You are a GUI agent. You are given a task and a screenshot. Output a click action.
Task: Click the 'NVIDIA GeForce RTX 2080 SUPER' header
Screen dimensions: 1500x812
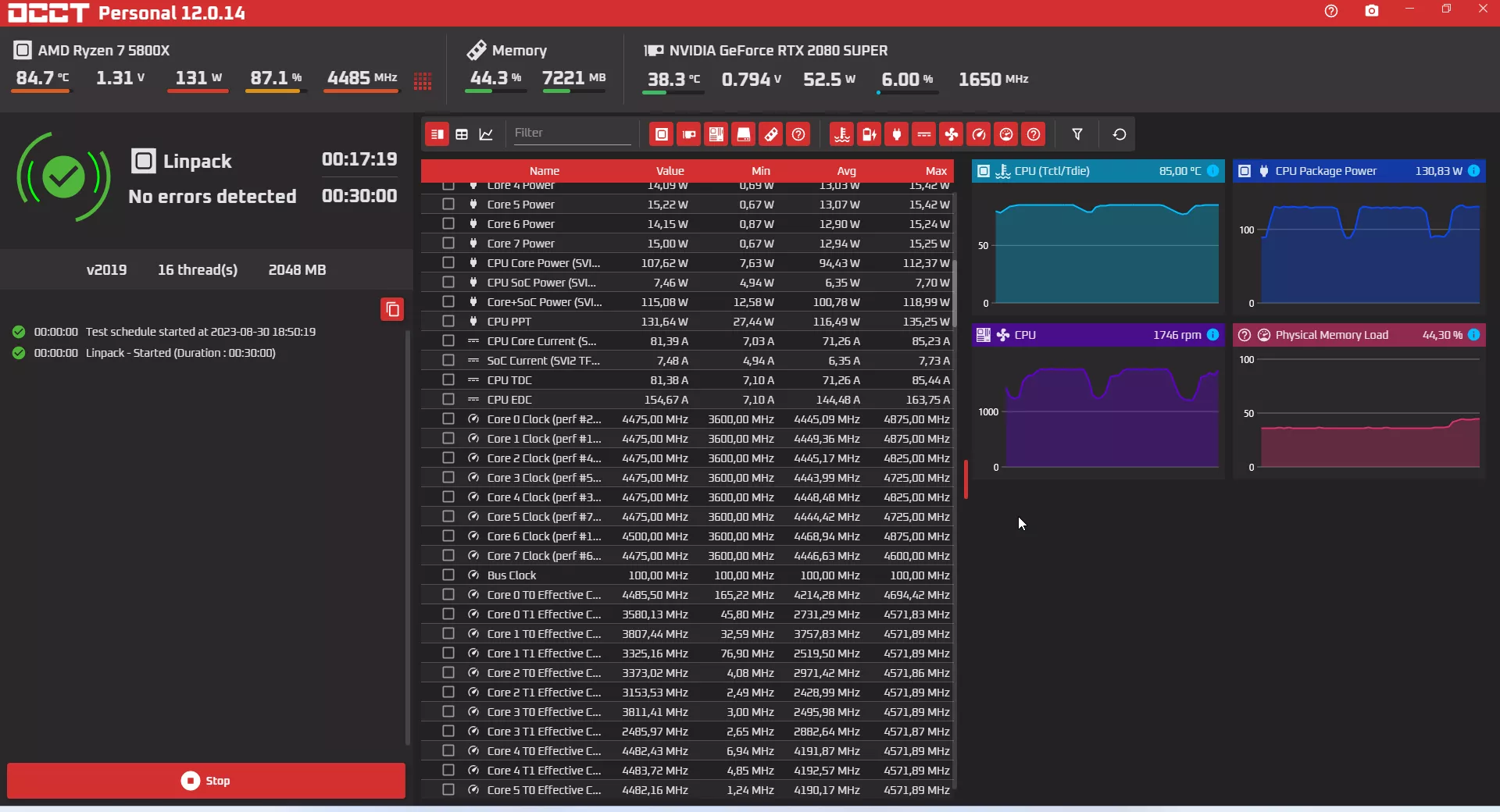[778, 51]
